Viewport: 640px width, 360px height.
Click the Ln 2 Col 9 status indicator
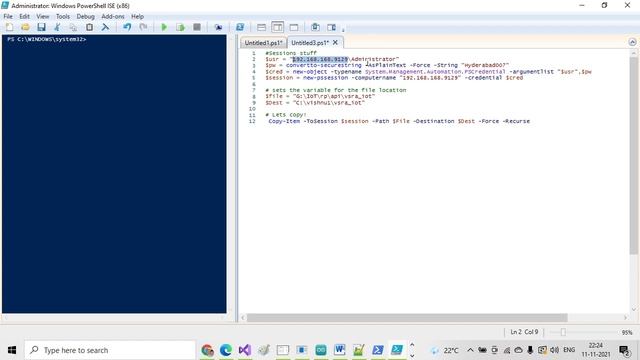point(524,332)
